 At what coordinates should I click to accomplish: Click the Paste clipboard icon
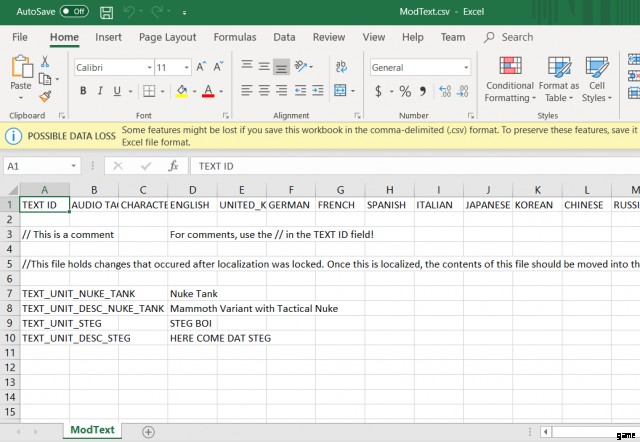(21, 69)
